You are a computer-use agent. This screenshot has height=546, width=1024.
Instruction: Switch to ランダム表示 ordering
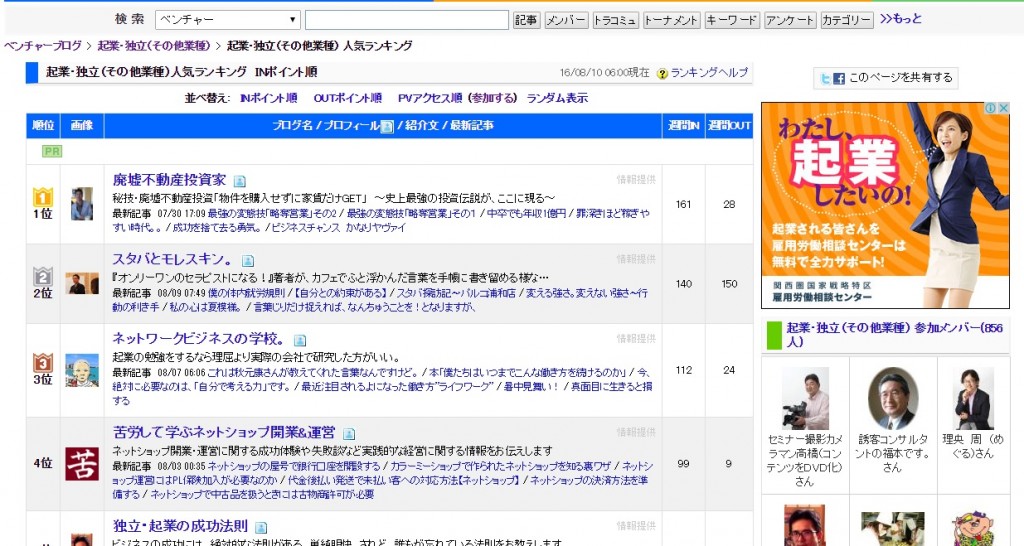(x=557, y=98)
